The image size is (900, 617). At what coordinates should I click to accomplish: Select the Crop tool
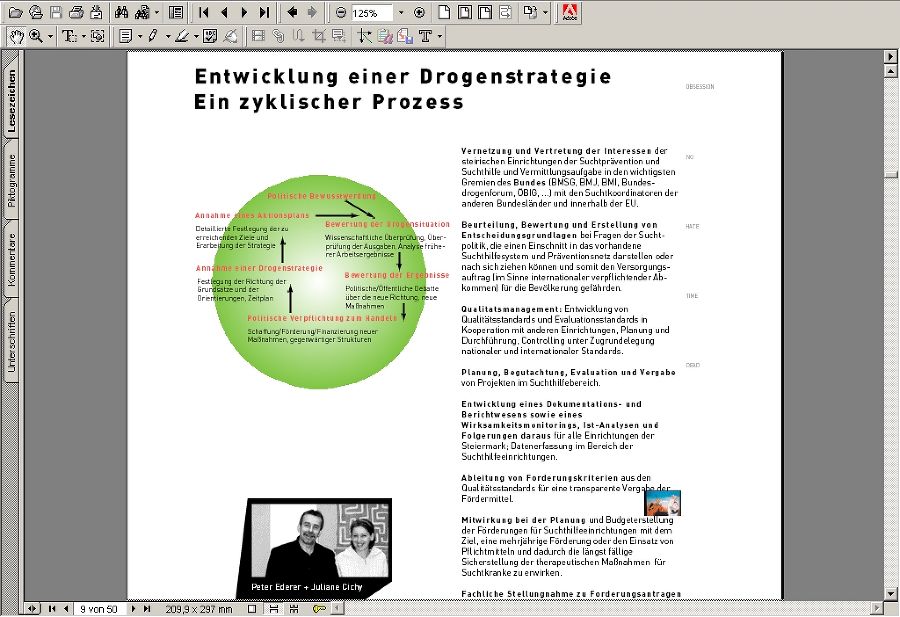point(319,36)
